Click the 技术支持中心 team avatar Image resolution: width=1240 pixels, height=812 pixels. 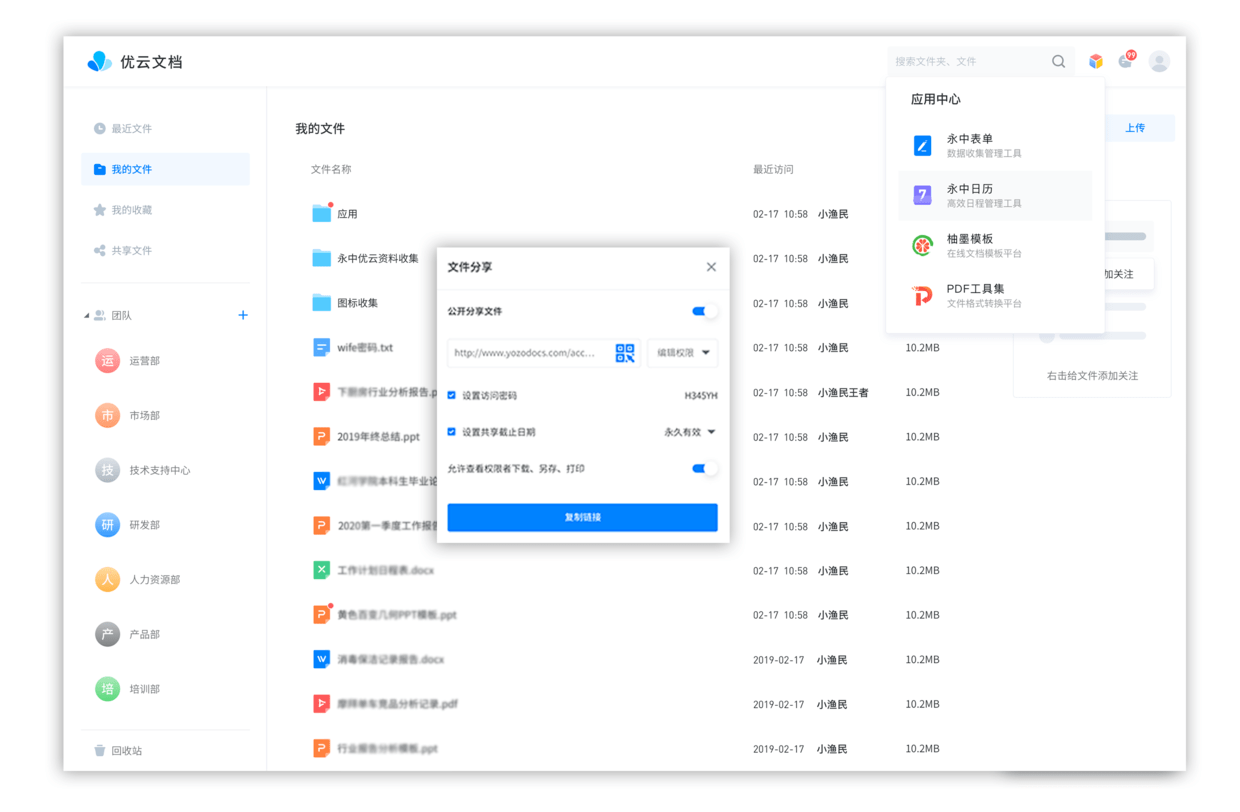point(107,470)
